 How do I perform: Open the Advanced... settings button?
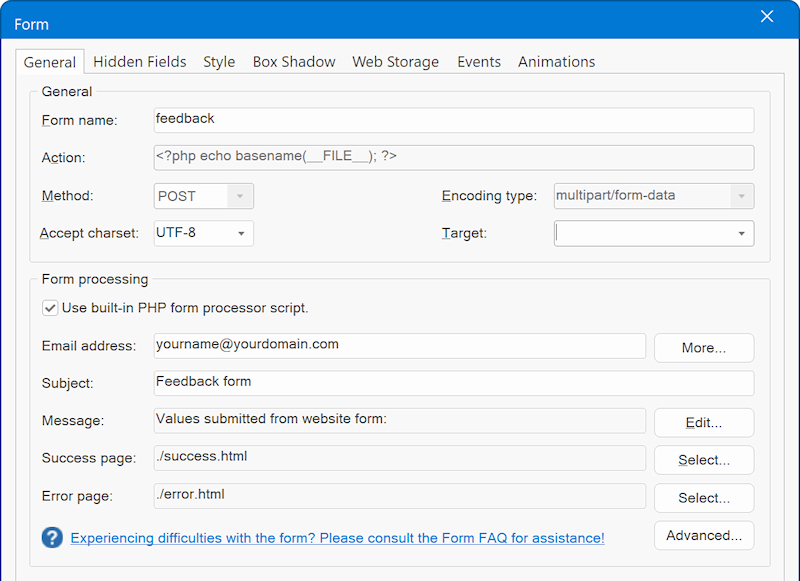[x=704, y=536]
